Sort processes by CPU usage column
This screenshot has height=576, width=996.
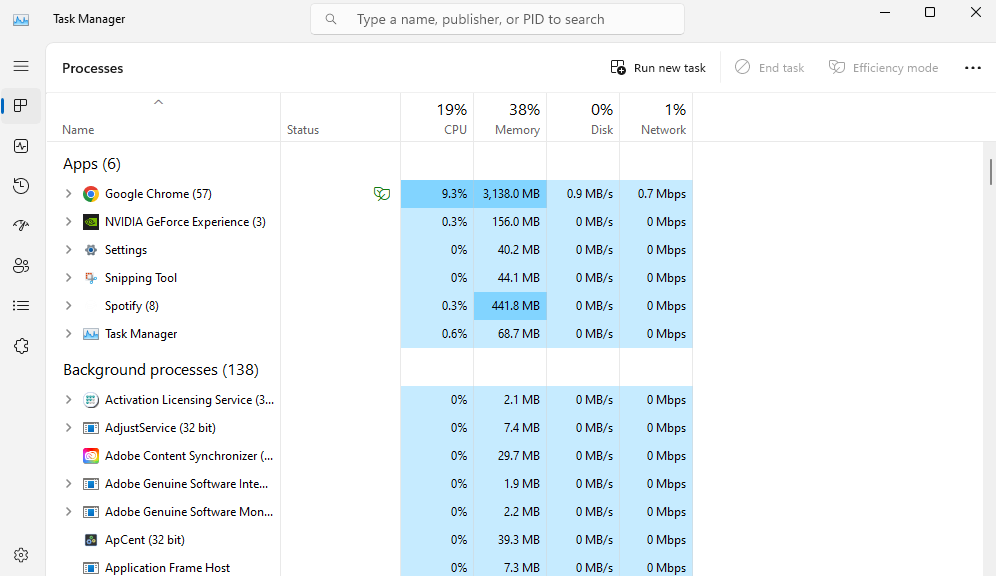[437, 117]
